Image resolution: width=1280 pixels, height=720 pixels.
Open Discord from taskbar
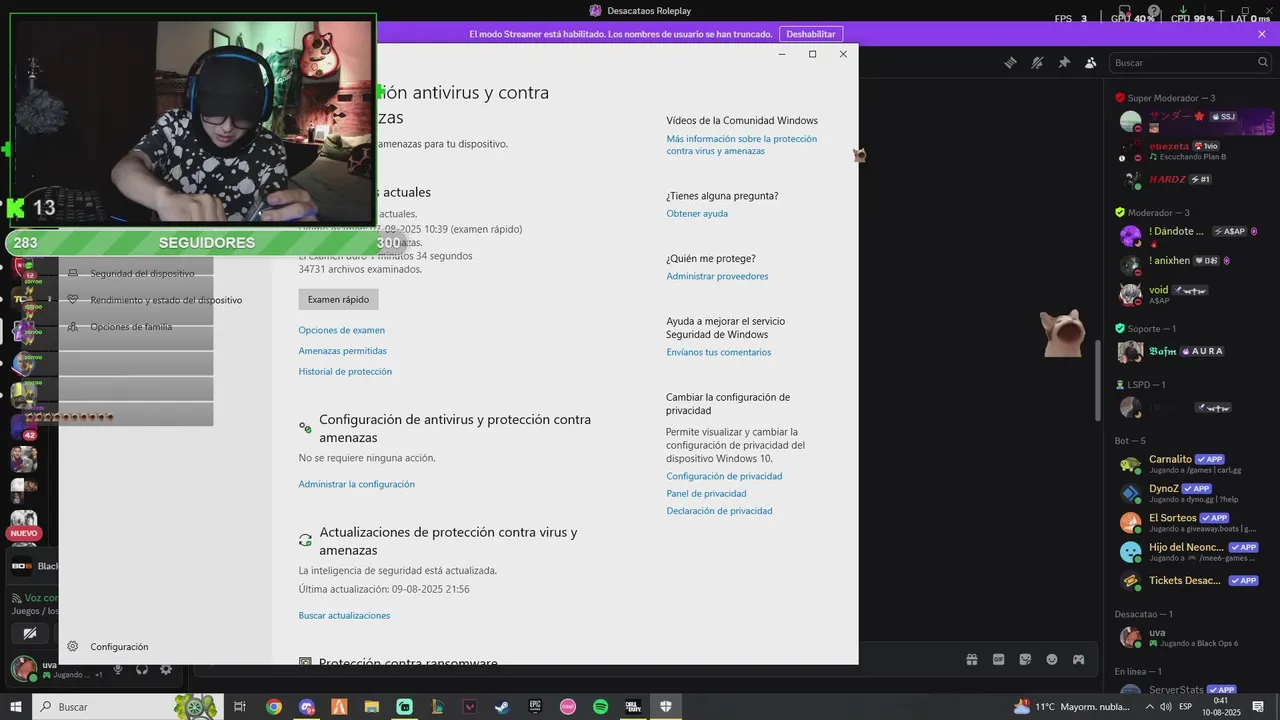(306, 707)
